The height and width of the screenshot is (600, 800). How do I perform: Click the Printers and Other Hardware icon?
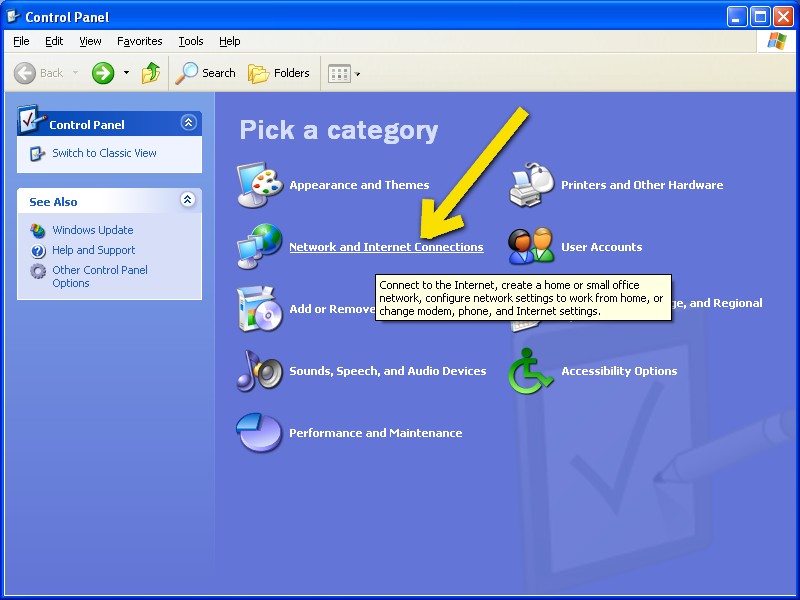tap(532, 185)
